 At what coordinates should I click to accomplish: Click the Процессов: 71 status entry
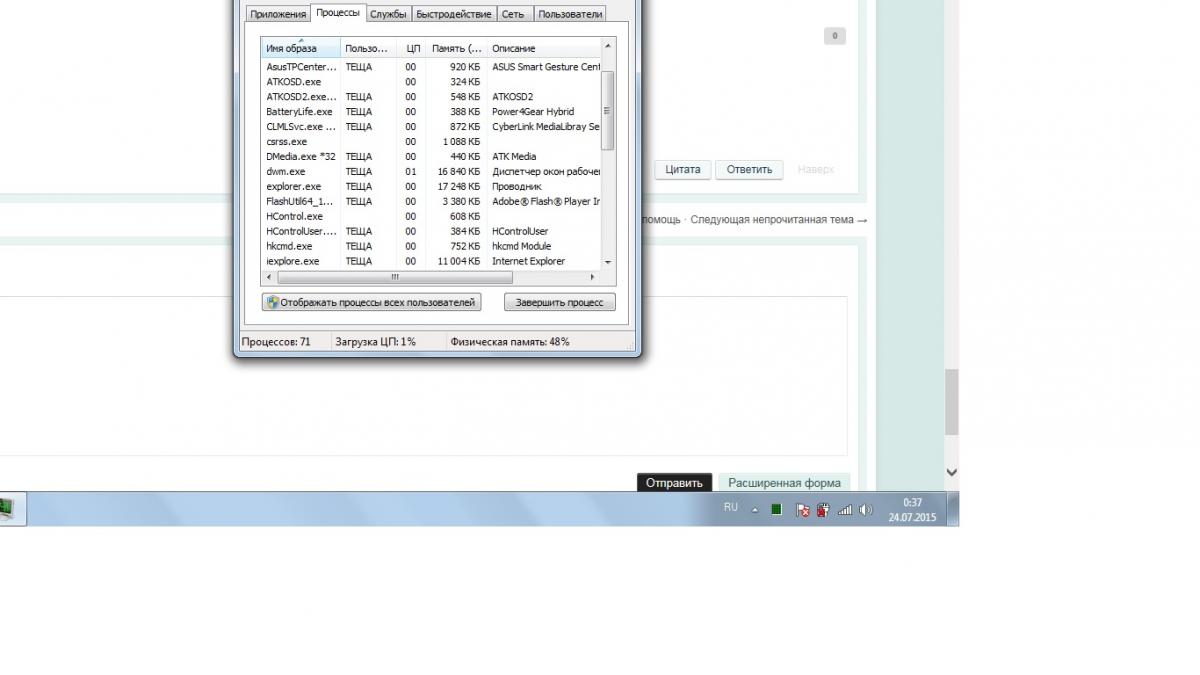click(276, 341)
